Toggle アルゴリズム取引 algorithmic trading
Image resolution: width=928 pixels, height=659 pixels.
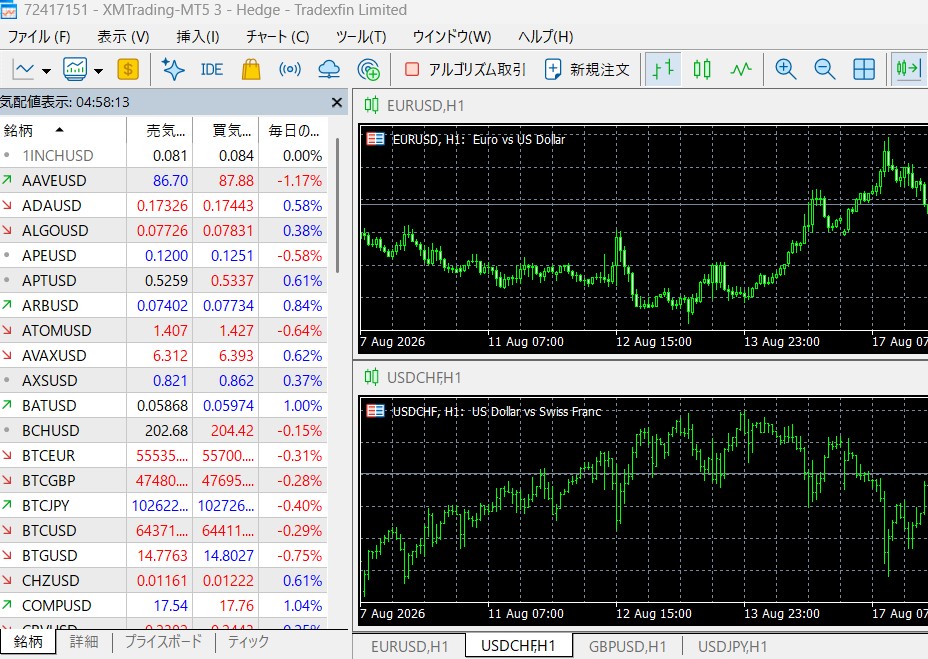(465, 70)
